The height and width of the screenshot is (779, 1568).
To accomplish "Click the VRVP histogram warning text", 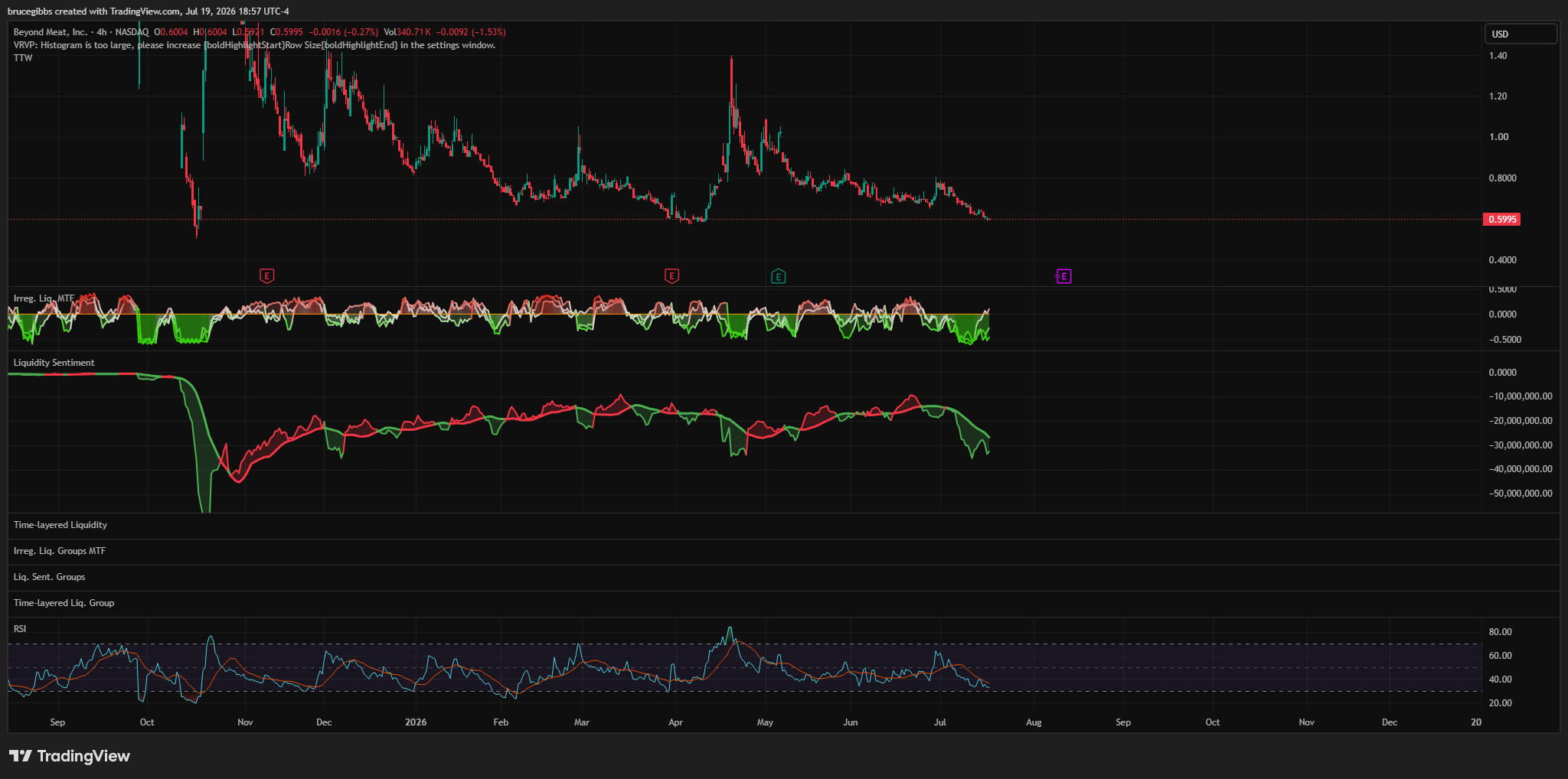I will [x=254, y=45].
